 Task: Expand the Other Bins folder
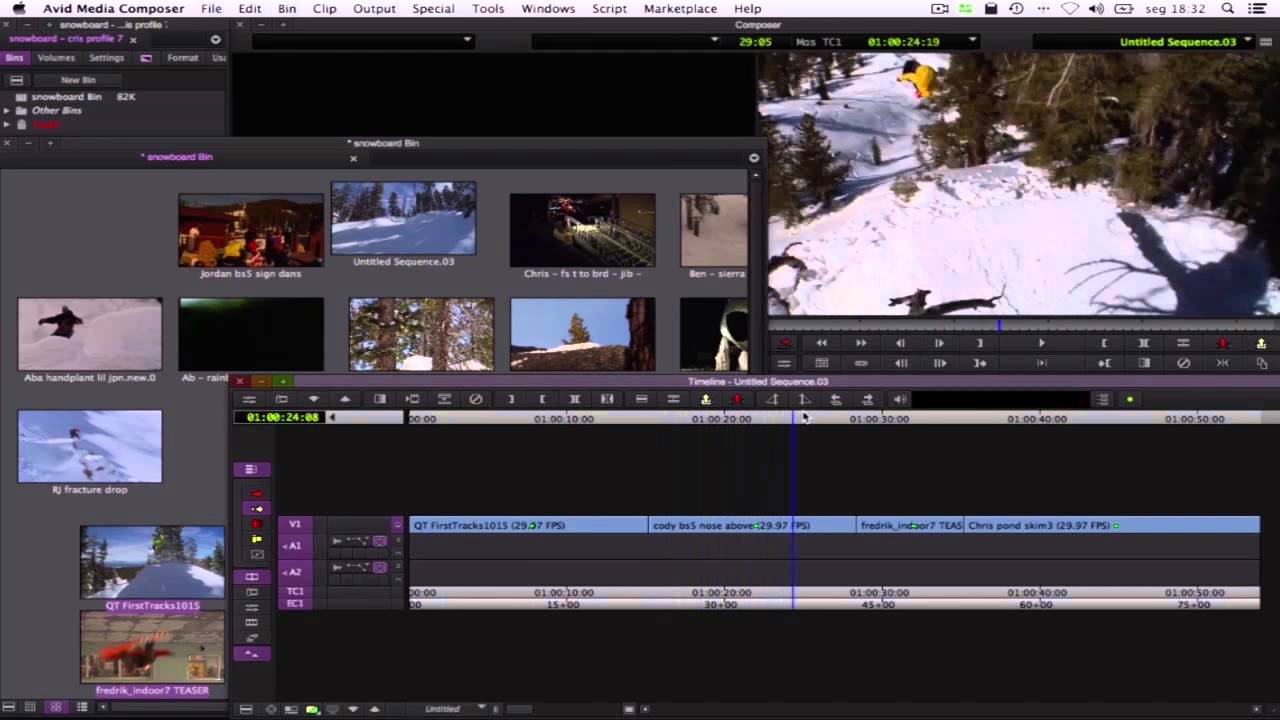(x=7, y=111)
